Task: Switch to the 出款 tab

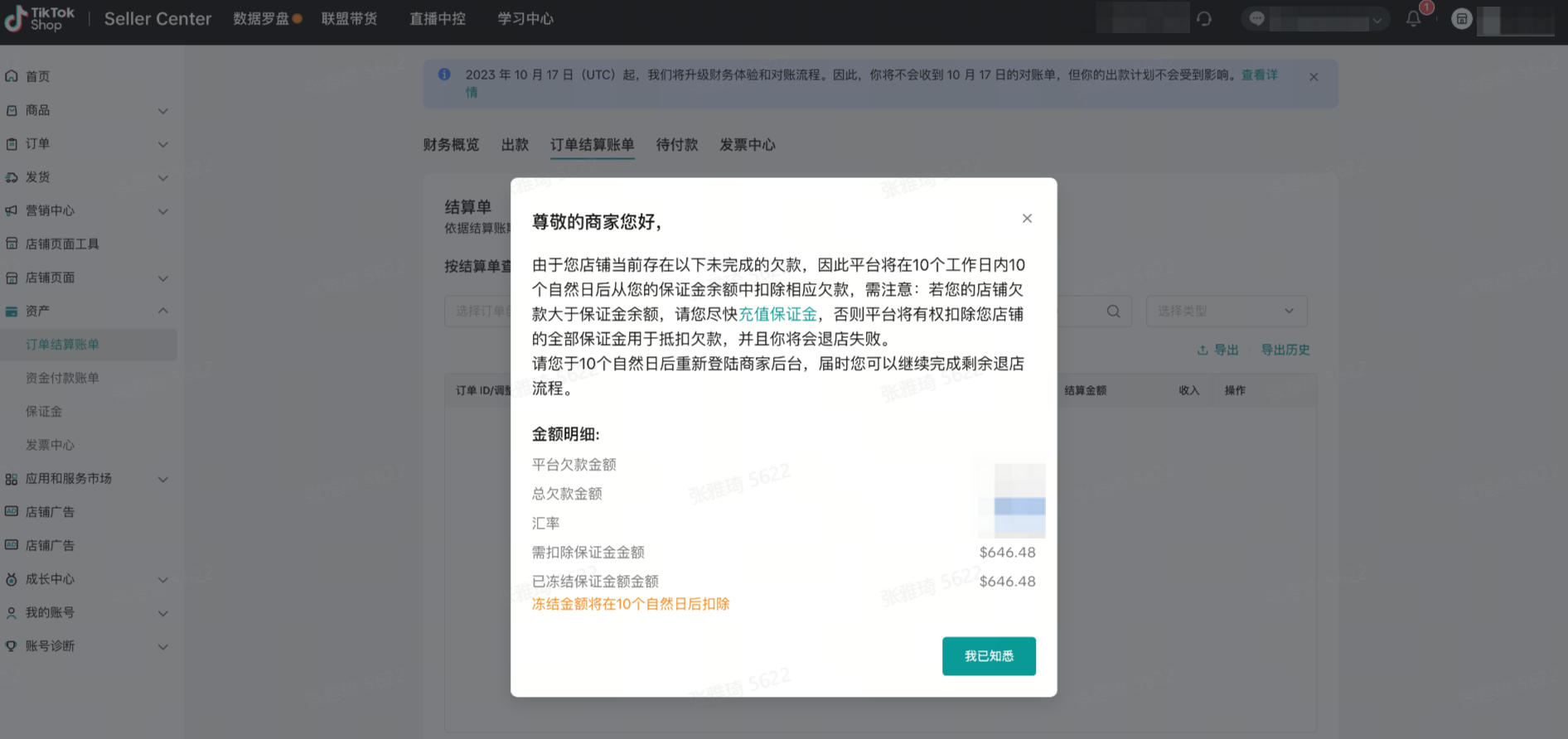Action: pyautogui.click(x=515, y=145)
